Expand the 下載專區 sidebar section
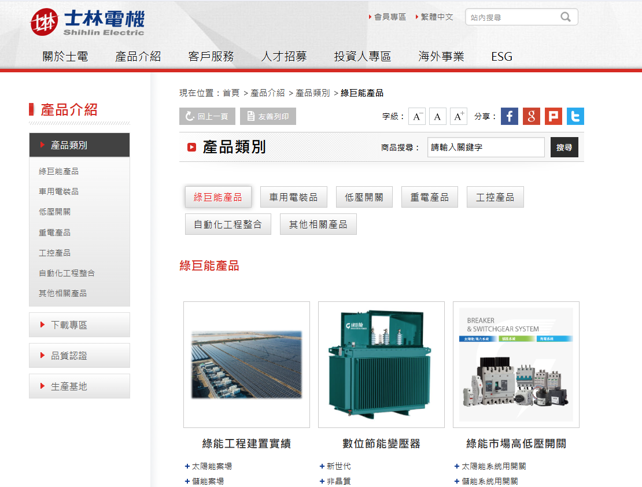This screenshot has width=642, height=487. (x=79, y=325)
